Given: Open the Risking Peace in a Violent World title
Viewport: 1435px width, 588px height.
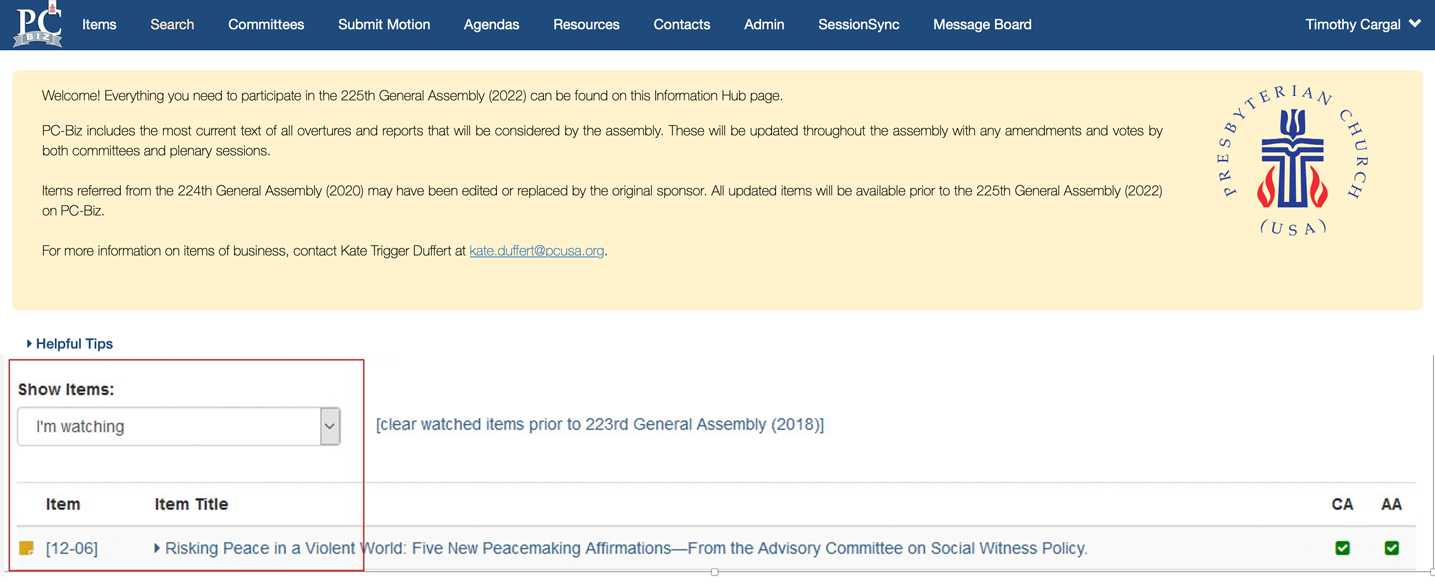Looking at the screenshot, I should [x=626, y=548].
